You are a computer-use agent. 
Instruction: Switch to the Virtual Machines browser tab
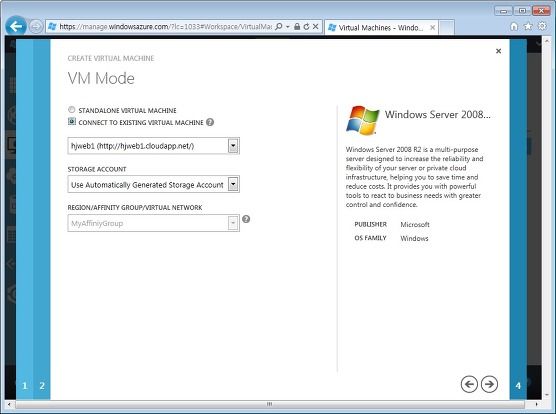[381, 27]
